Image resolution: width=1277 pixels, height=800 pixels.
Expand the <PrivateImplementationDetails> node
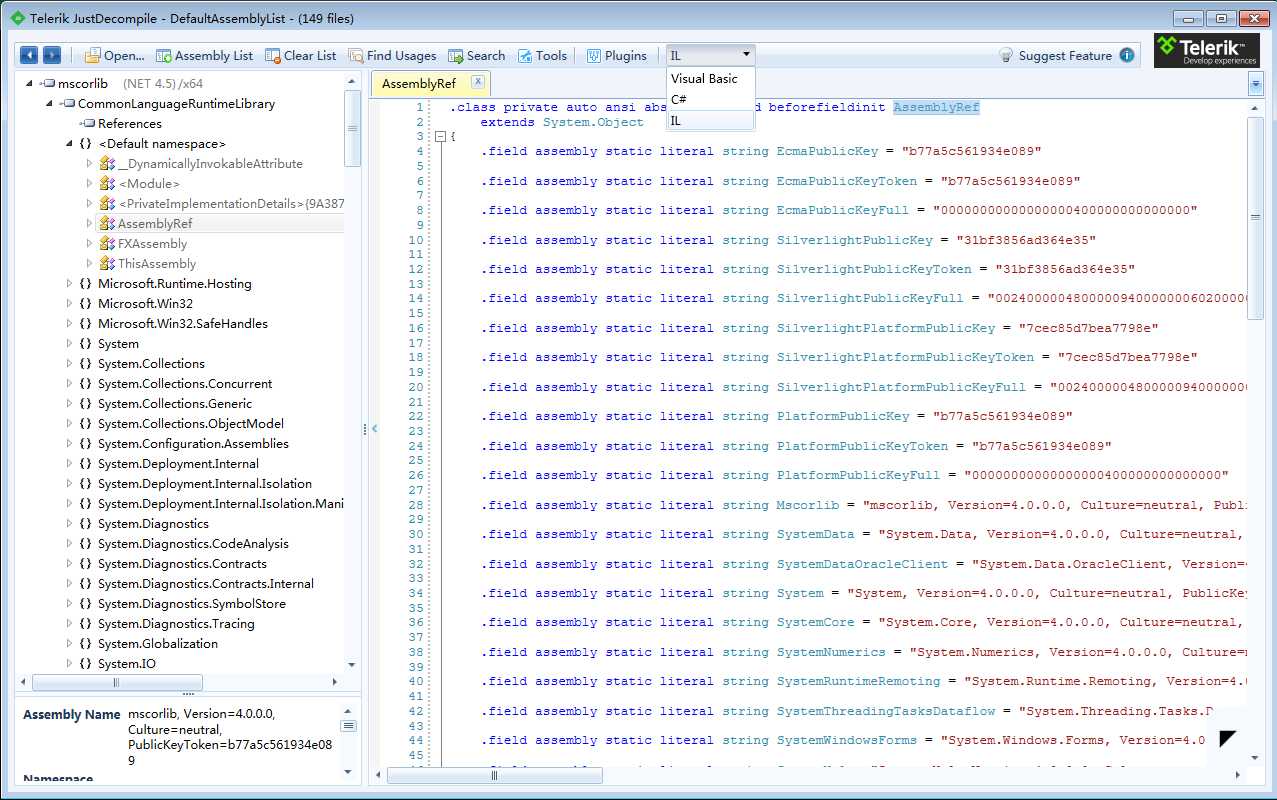tap(89, 203)
